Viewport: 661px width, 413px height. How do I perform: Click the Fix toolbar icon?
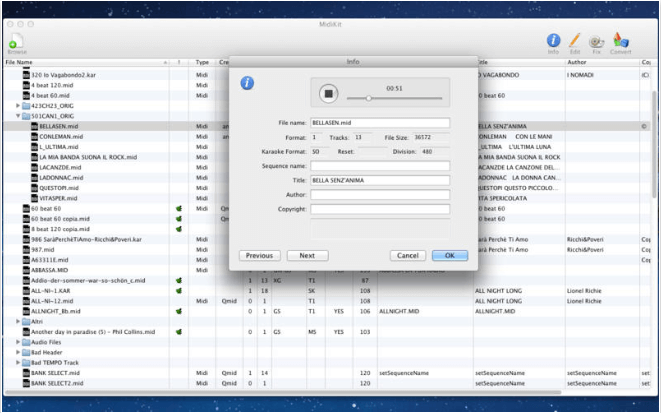pyautogui.click(x=596, y=44)
